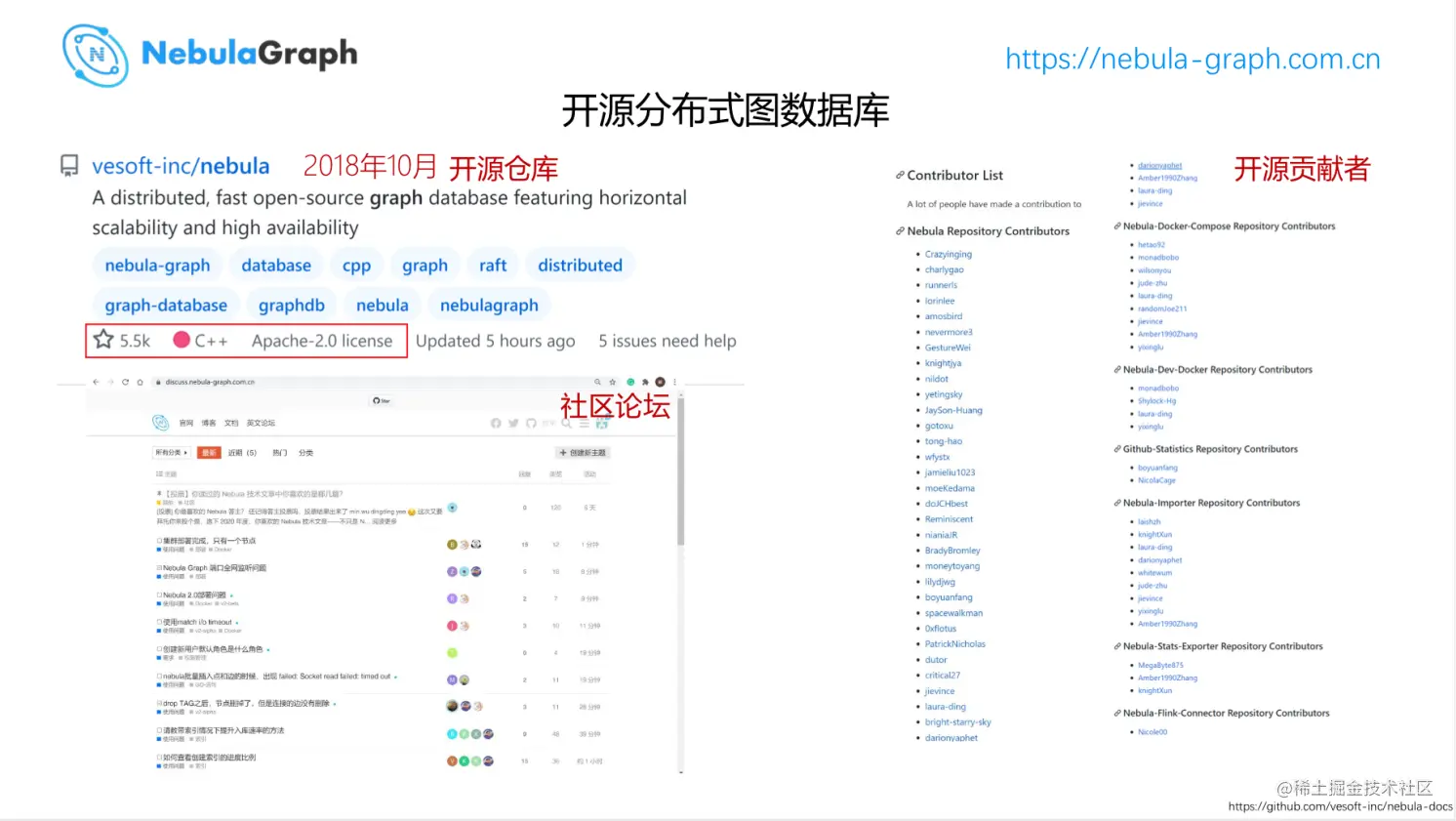Image resolution: width=1456 pixels, height=821 pixels.
Task: Open the vesoft-inc/nebula repository link
Action: (181, 166)
